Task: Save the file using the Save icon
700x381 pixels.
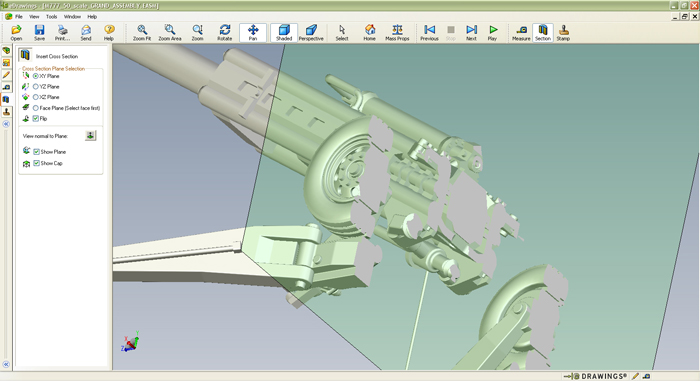Action: click(39, 33)
